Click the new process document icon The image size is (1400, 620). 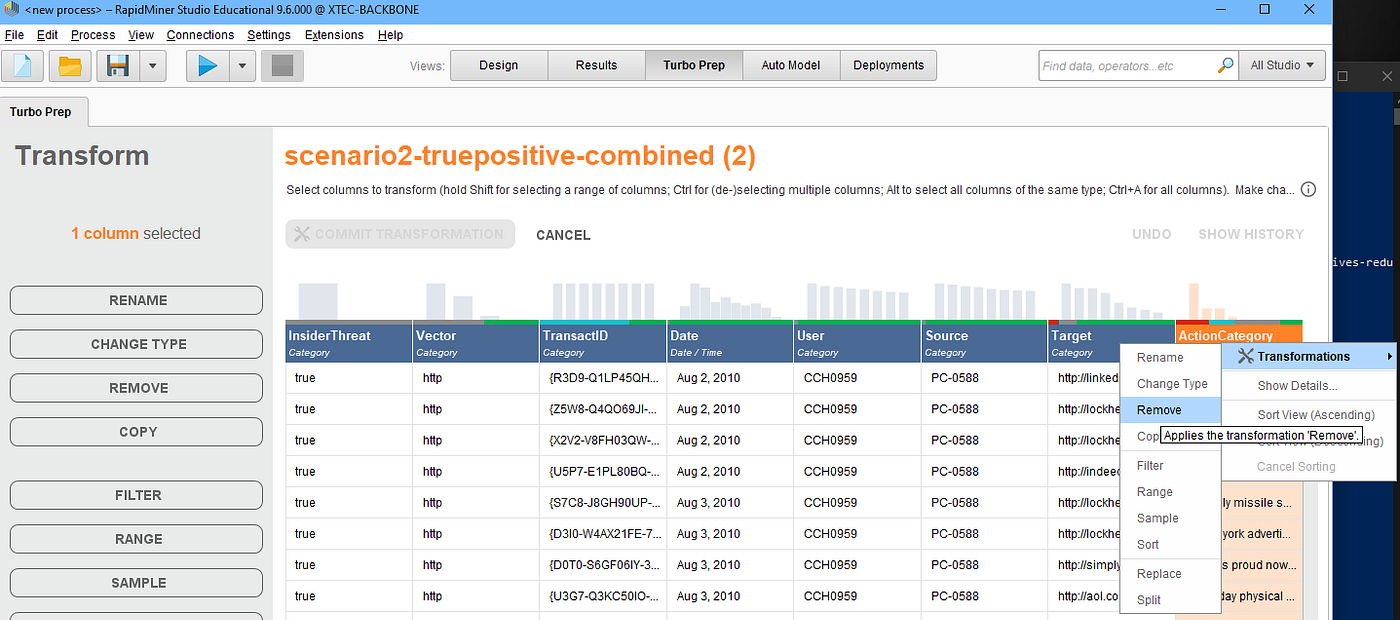(23, 66)
